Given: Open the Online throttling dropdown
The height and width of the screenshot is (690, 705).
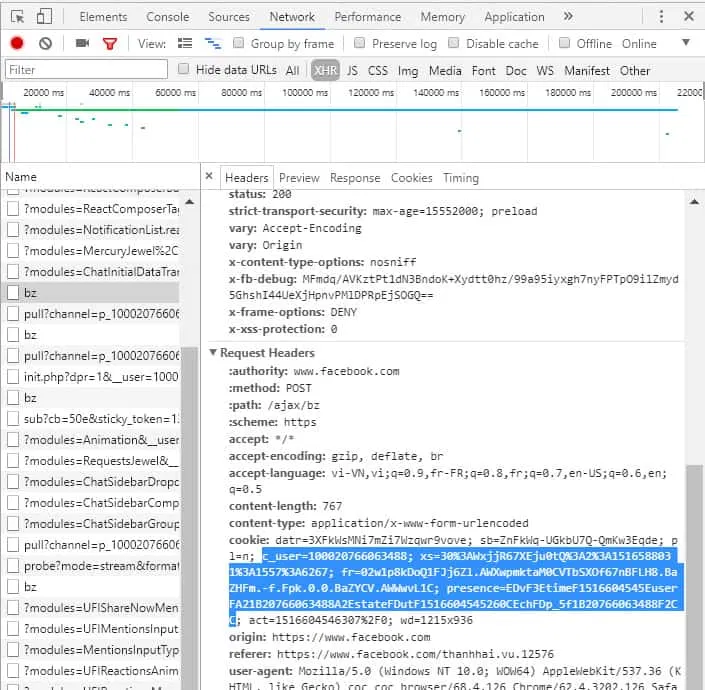Looking at the screenshot, I should pos(685,43).
